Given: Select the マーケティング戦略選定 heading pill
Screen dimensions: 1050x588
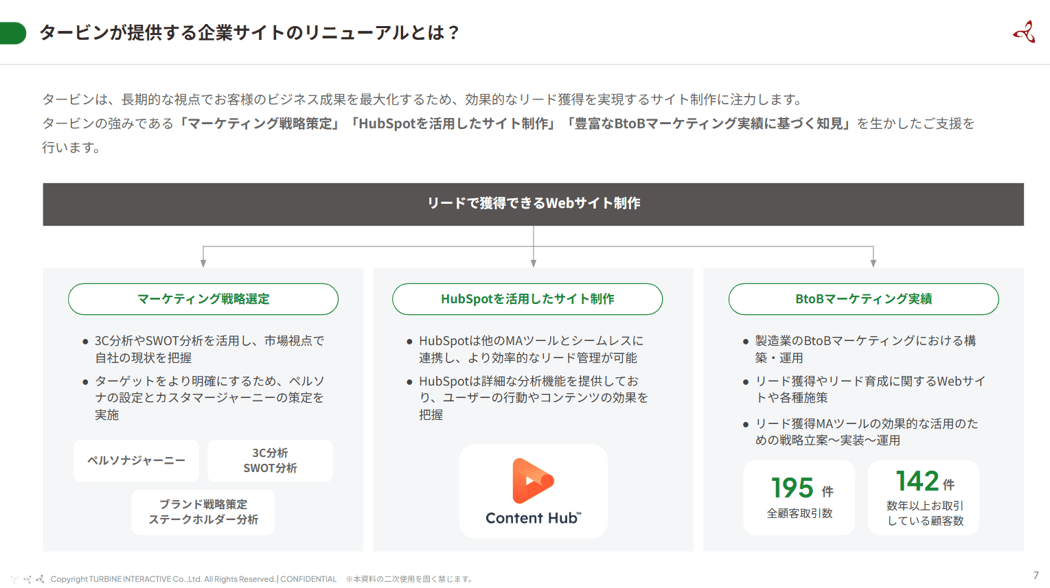Looking at the screenshot, I should 203,299.
